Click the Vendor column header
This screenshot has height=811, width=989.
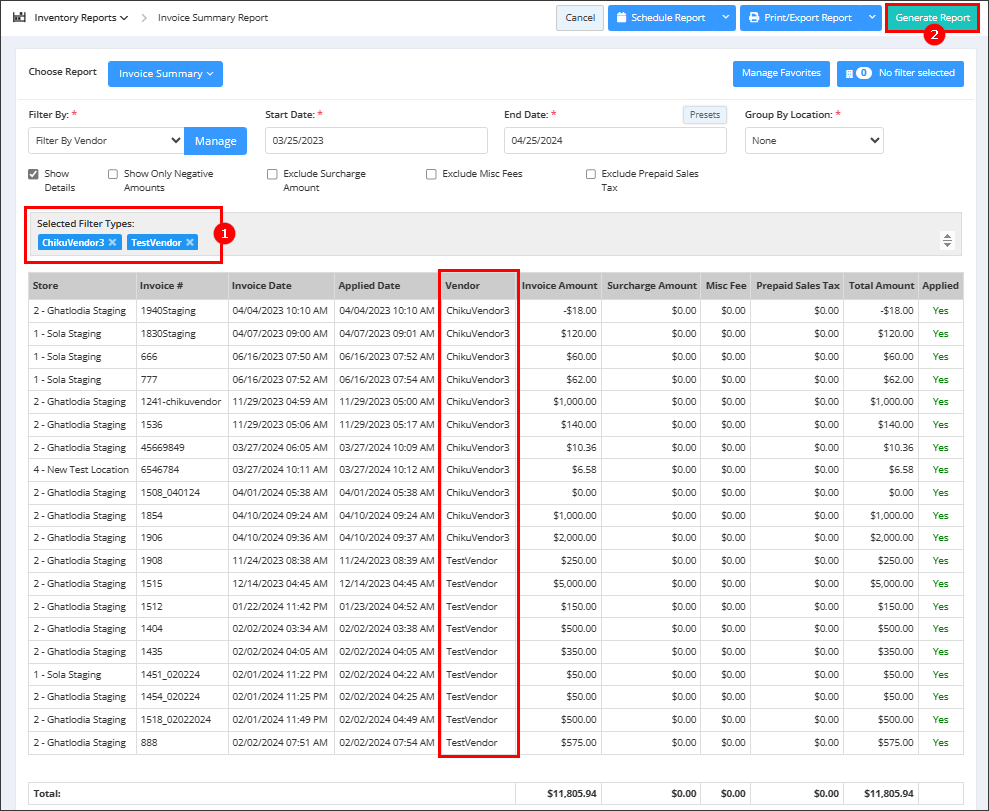point(479,286)
